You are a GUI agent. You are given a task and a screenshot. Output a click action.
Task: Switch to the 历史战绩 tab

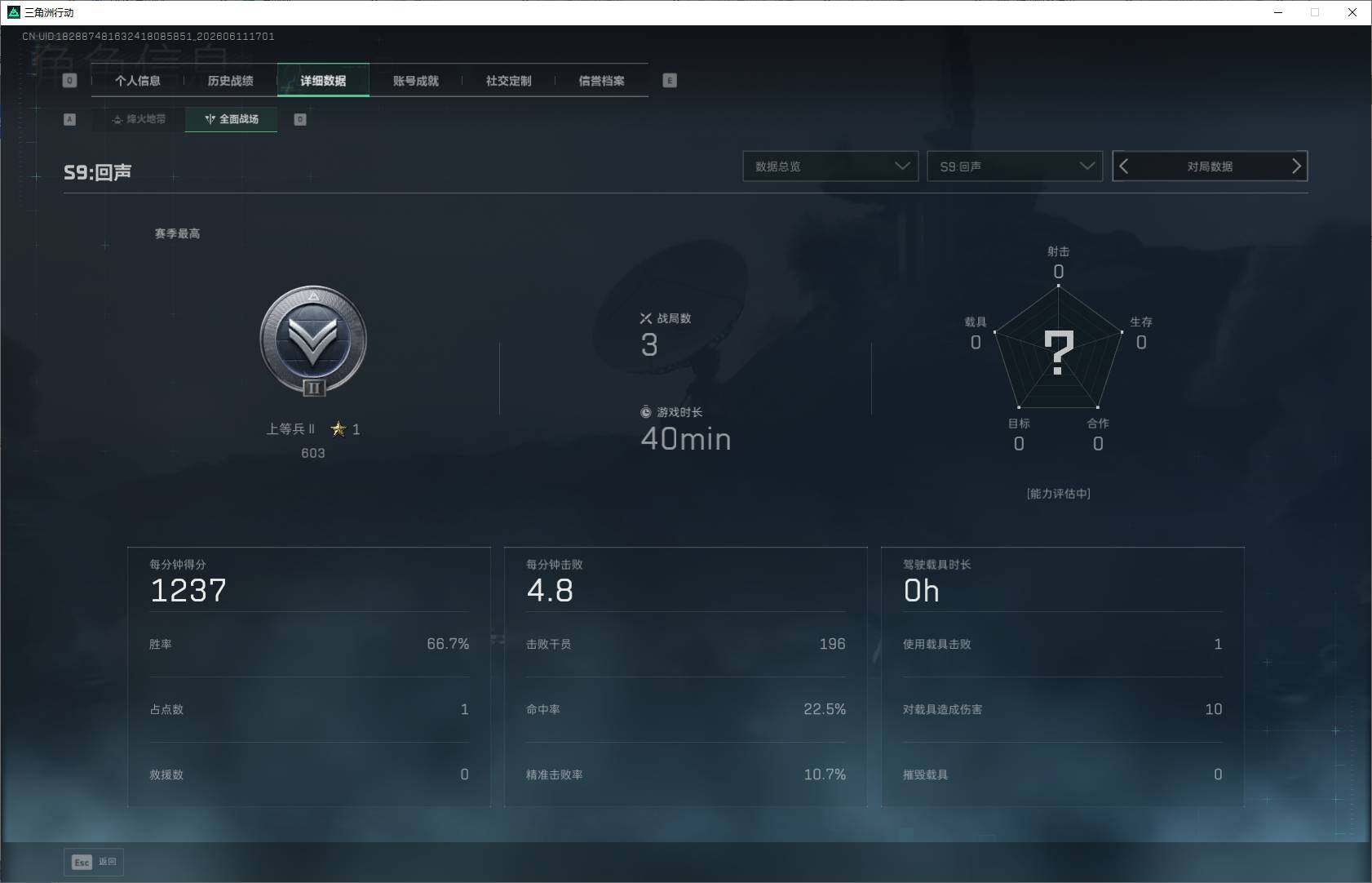coord(231,81)
